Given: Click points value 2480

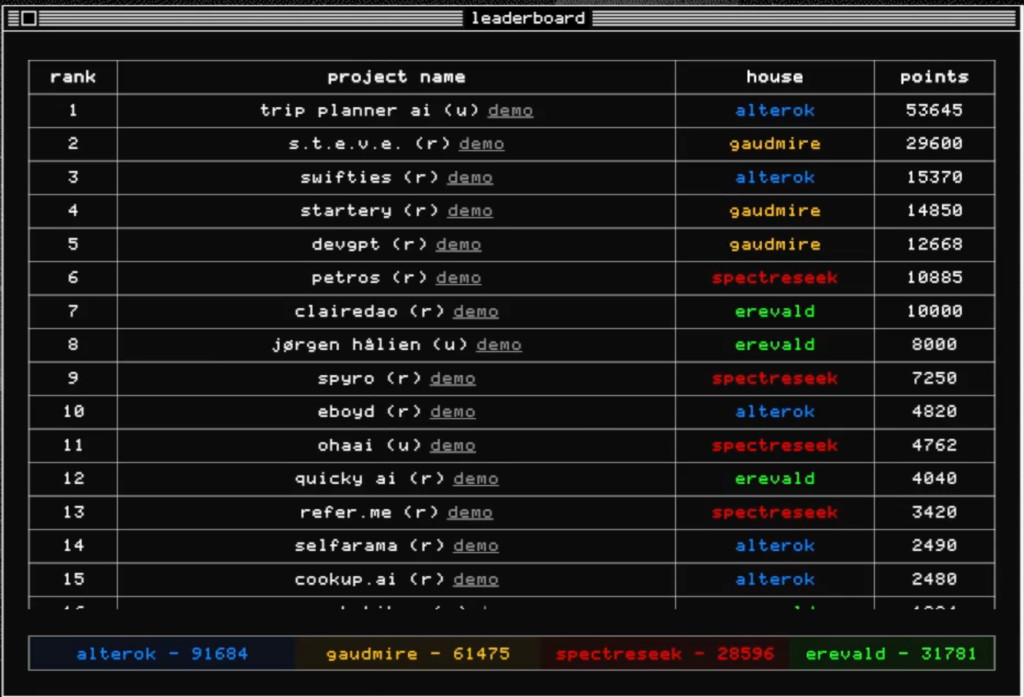Looking at the screenshot, I should (x=935, y=579).
